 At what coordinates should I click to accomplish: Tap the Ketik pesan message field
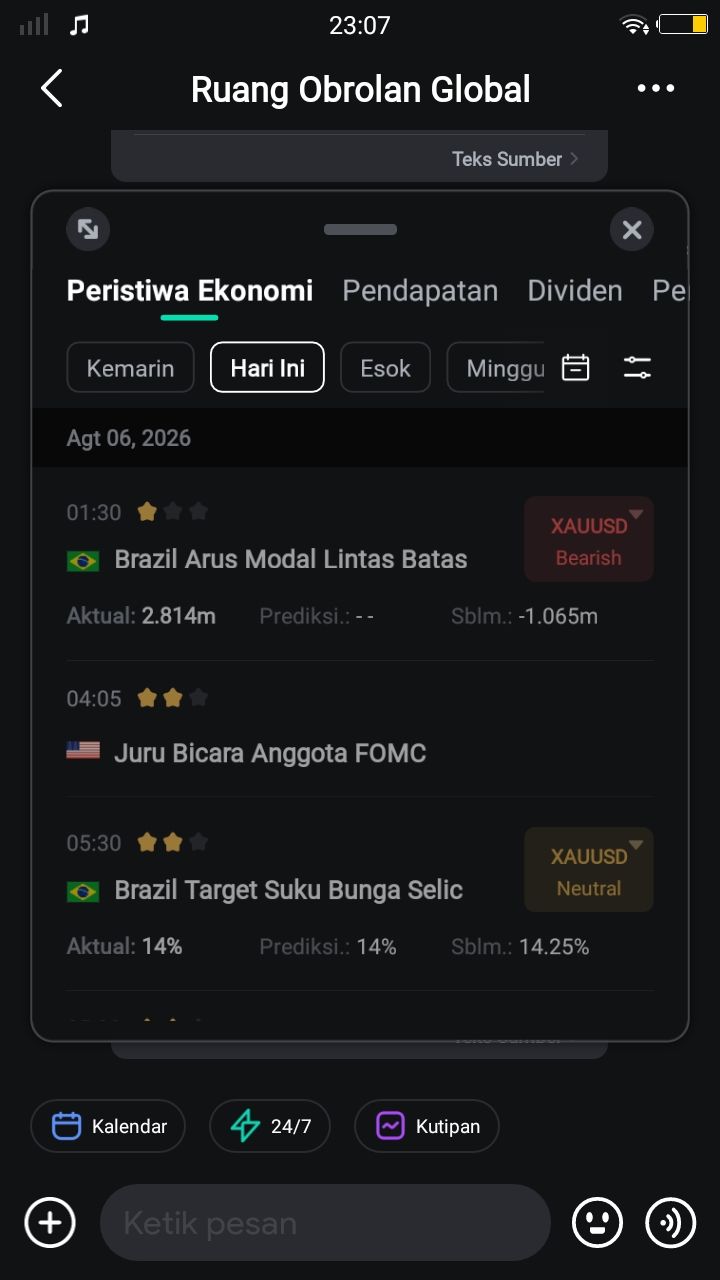pos(325,1223)
